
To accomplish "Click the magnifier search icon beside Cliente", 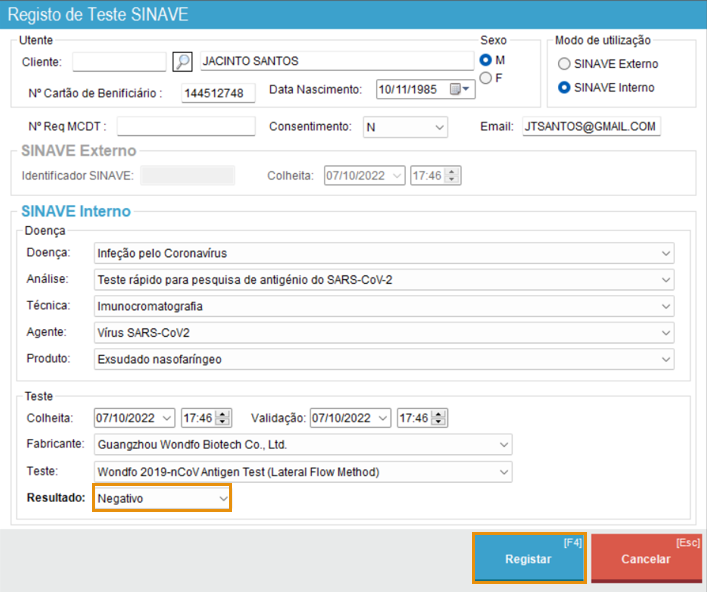I will click(182, 61).
